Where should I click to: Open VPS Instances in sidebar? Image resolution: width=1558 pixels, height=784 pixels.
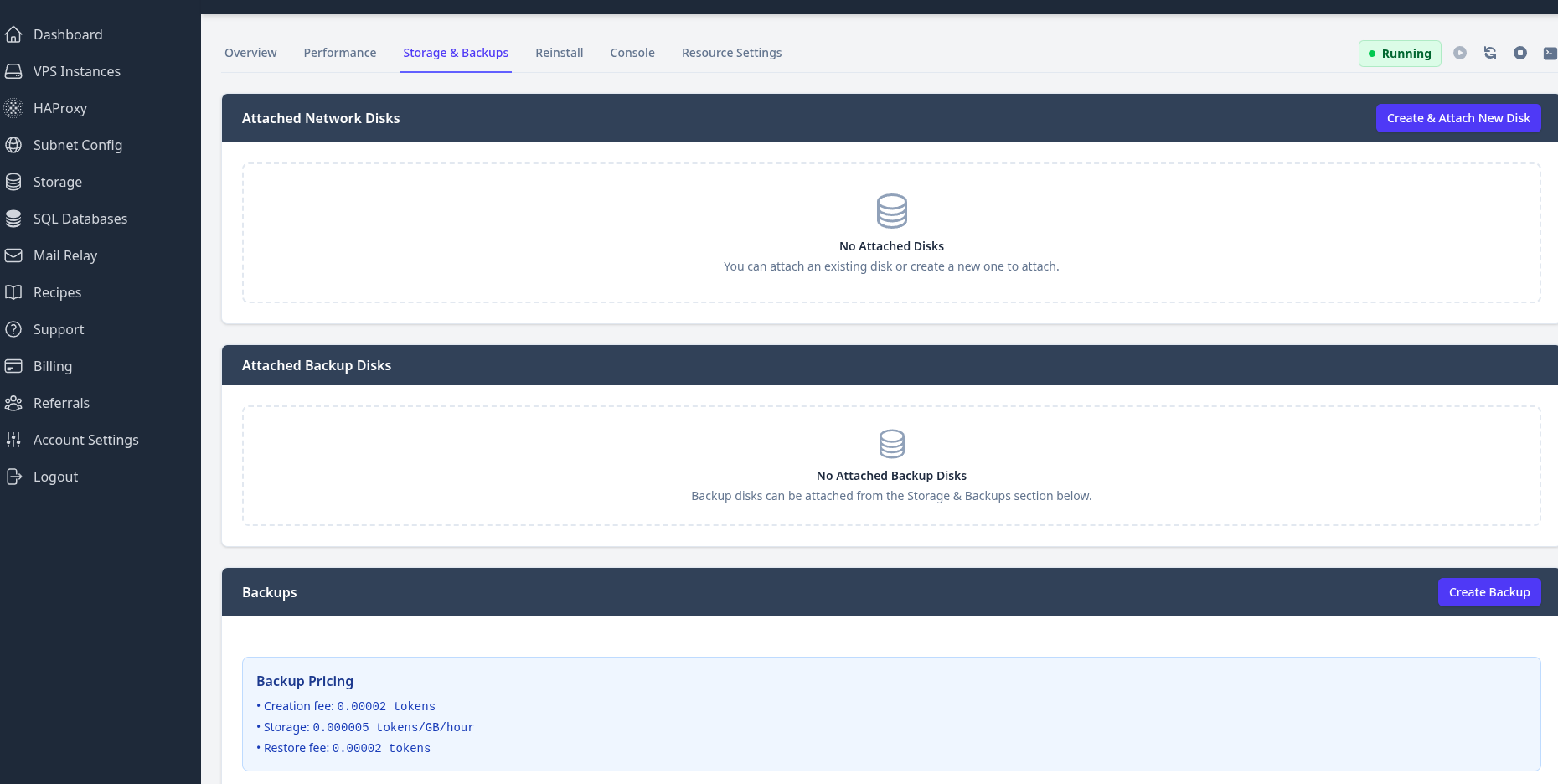tap(76, 71)
